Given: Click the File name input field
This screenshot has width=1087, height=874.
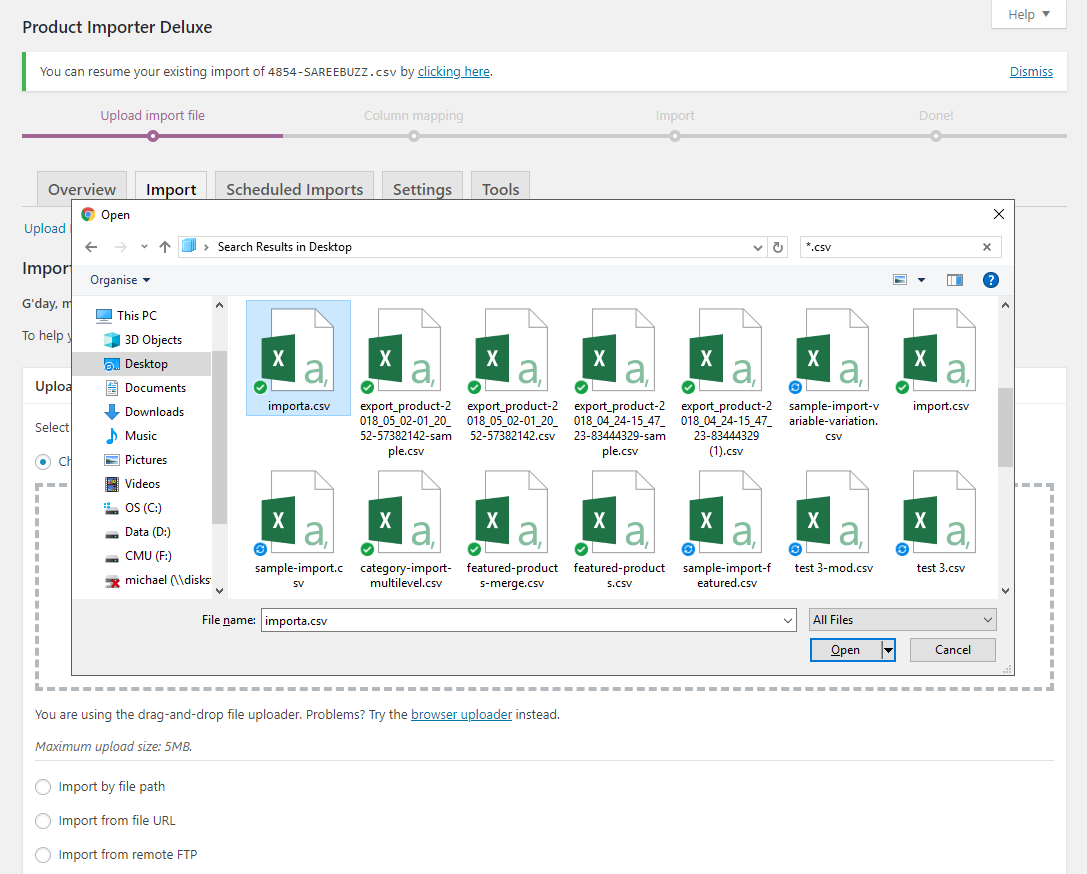Looking at the screenshot, I should tap(521, 620).
